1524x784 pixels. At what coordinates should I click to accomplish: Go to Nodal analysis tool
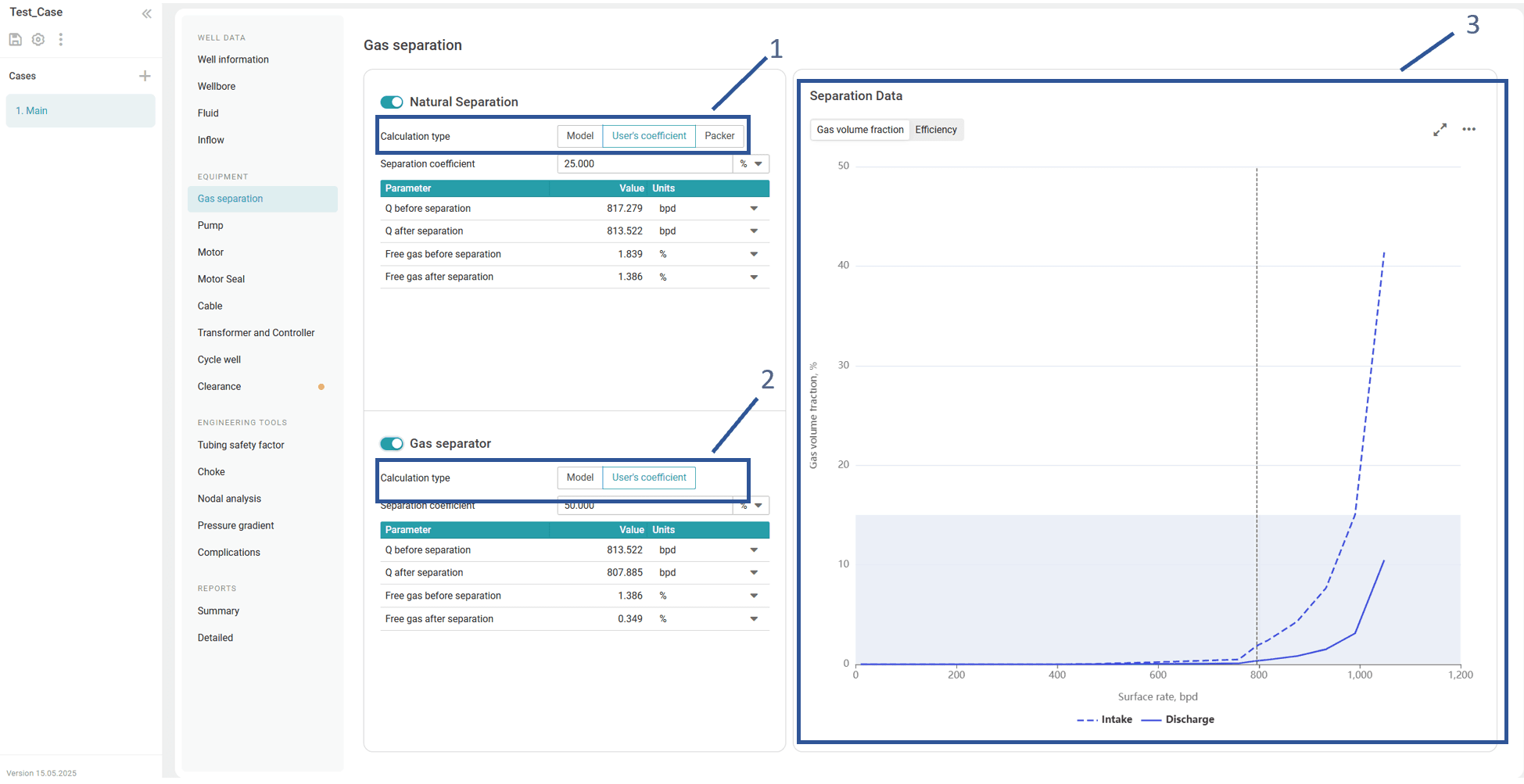point(229,499)
